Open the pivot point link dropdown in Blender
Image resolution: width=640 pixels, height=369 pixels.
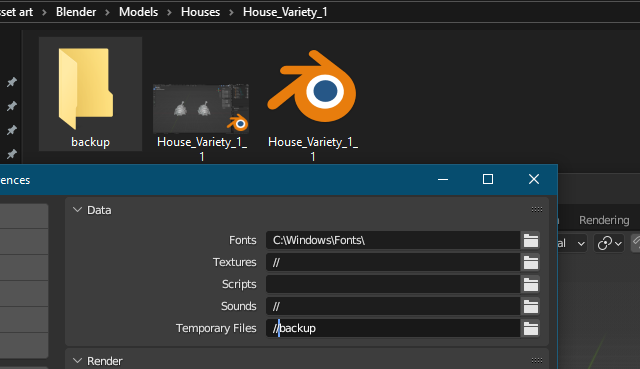coord(609,244)
